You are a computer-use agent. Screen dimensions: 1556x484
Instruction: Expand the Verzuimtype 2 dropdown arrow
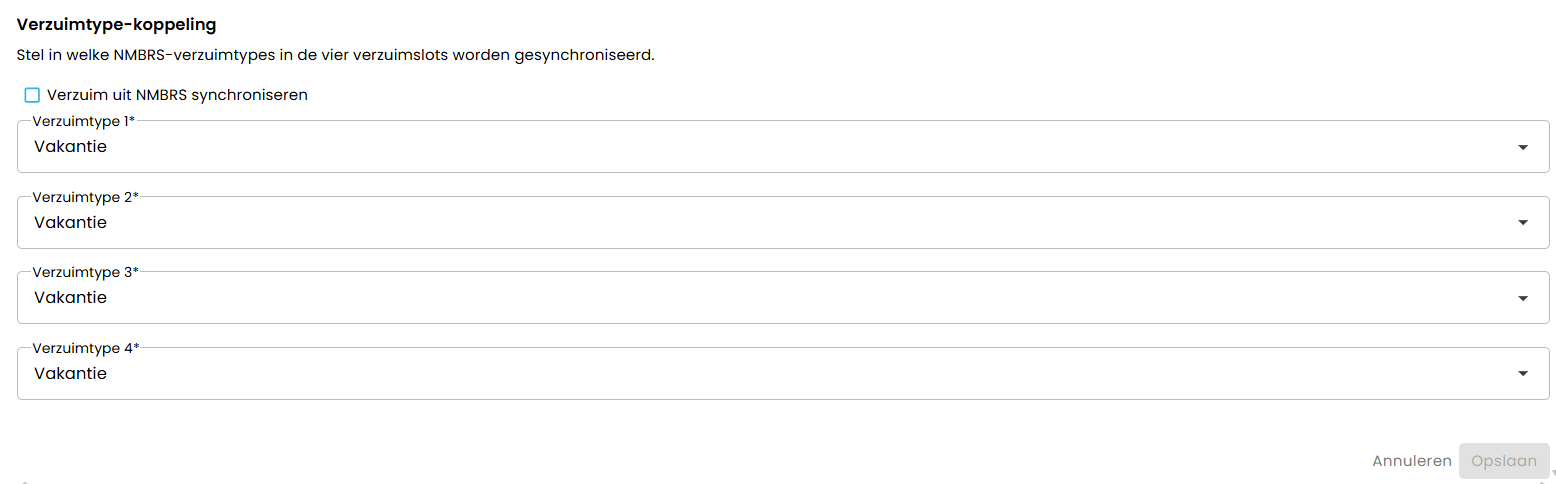tap(1523, 223)
